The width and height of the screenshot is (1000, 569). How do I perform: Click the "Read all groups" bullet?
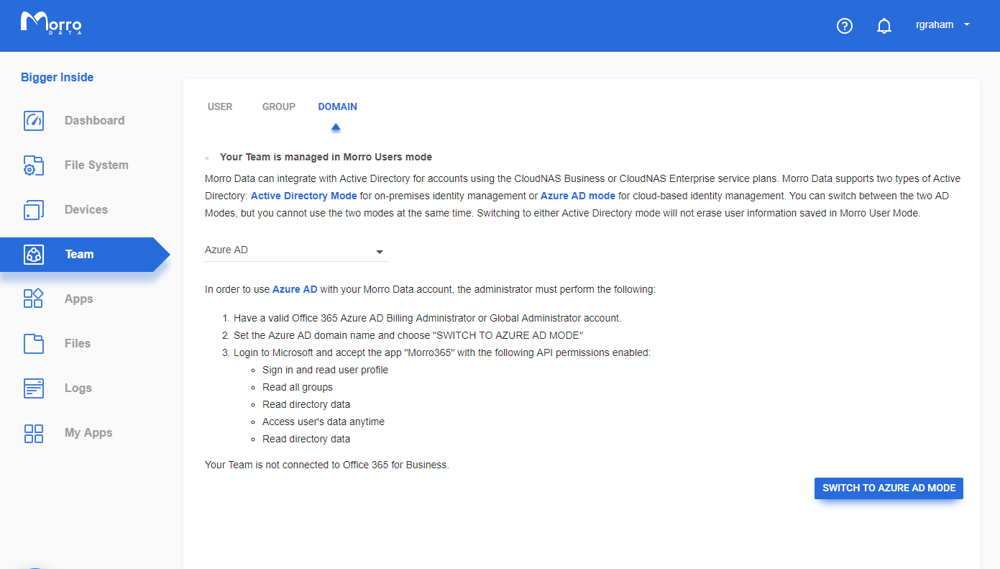[x=297, y=387]
